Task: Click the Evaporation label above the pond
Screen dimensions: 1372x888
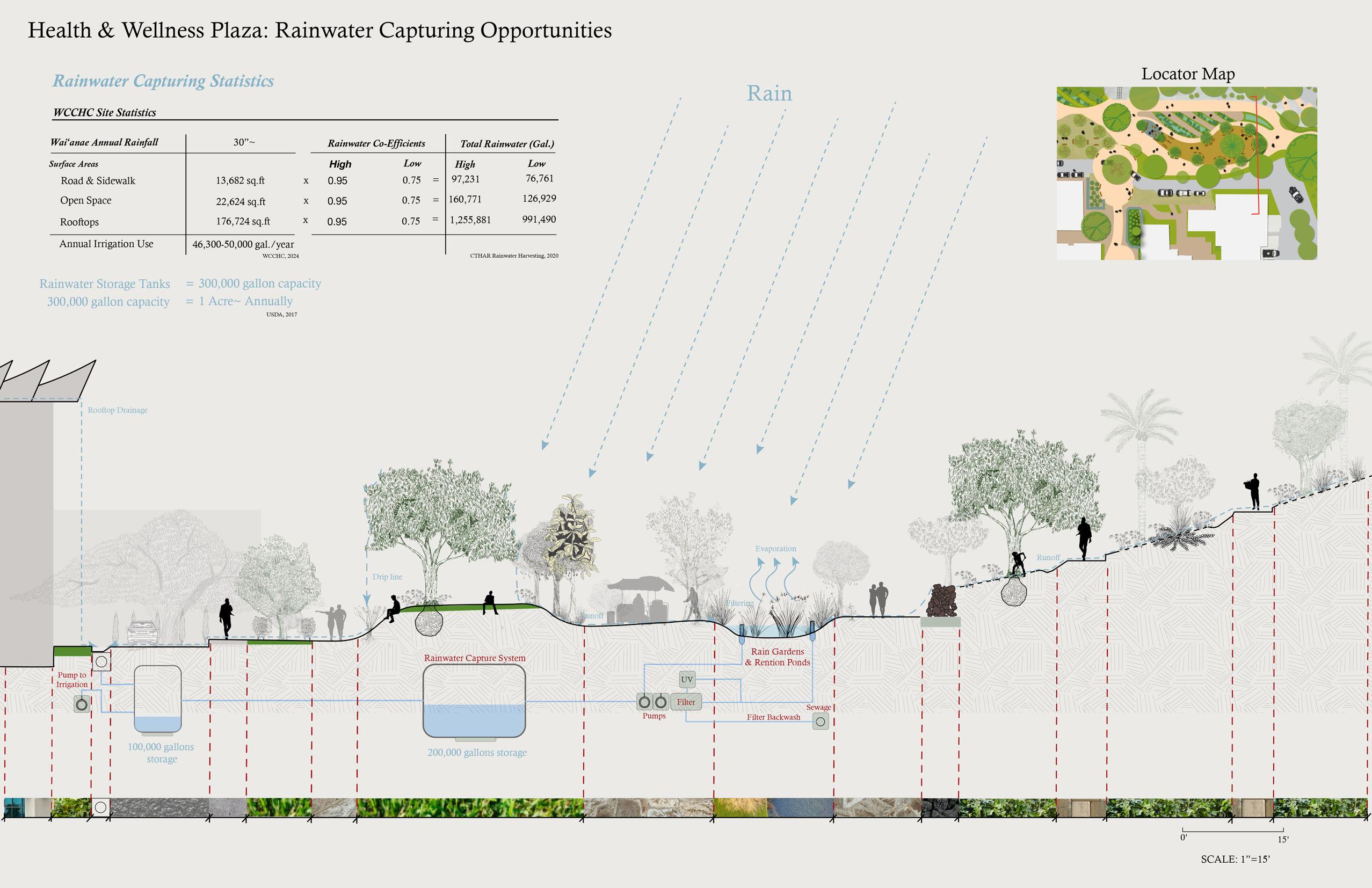Action: coord(775,548)
